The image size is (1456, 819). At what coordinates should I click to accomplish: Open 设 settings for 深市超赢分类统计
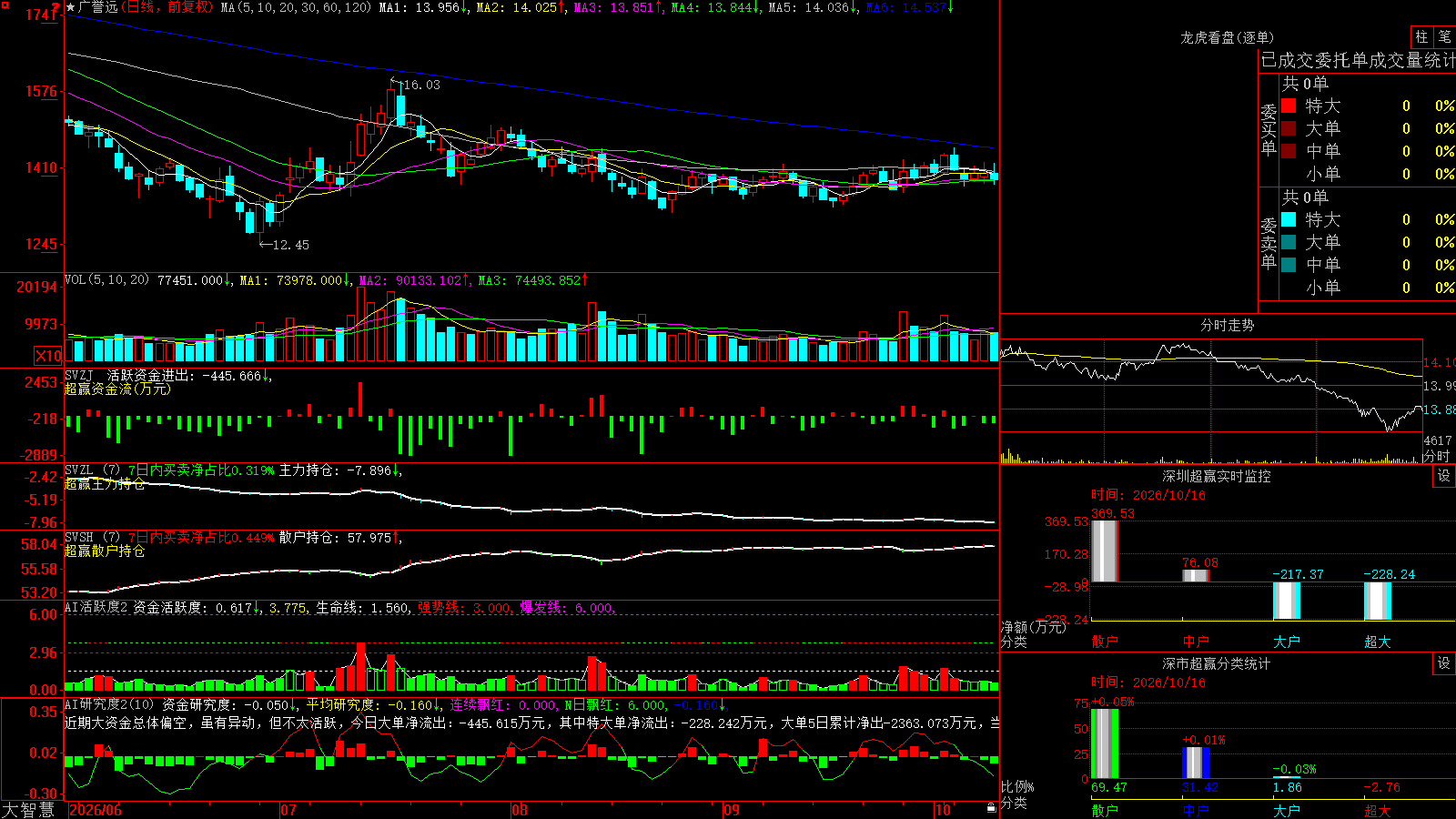[1444, 663]
